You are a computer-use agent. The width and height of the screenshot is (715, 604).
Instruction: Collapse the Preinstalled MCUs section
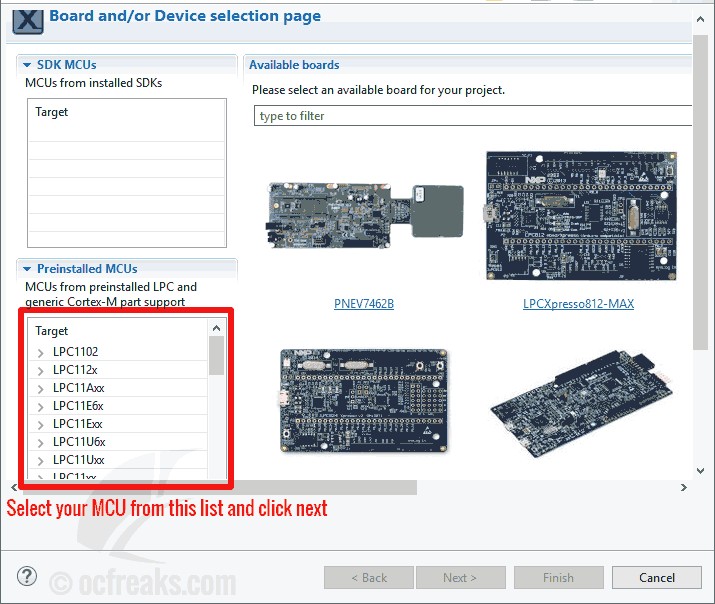click(x=27, y=269)
